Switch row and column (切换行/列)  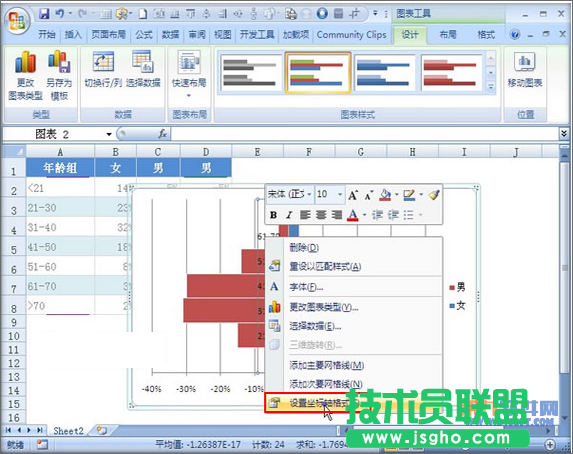pyautogui.click(x=103, y=69)
